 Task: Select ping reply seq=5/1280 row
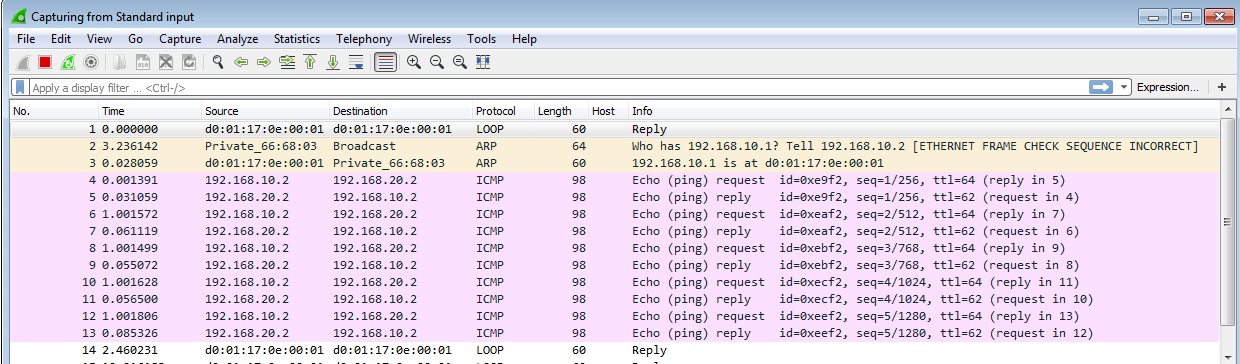(616, 333)
